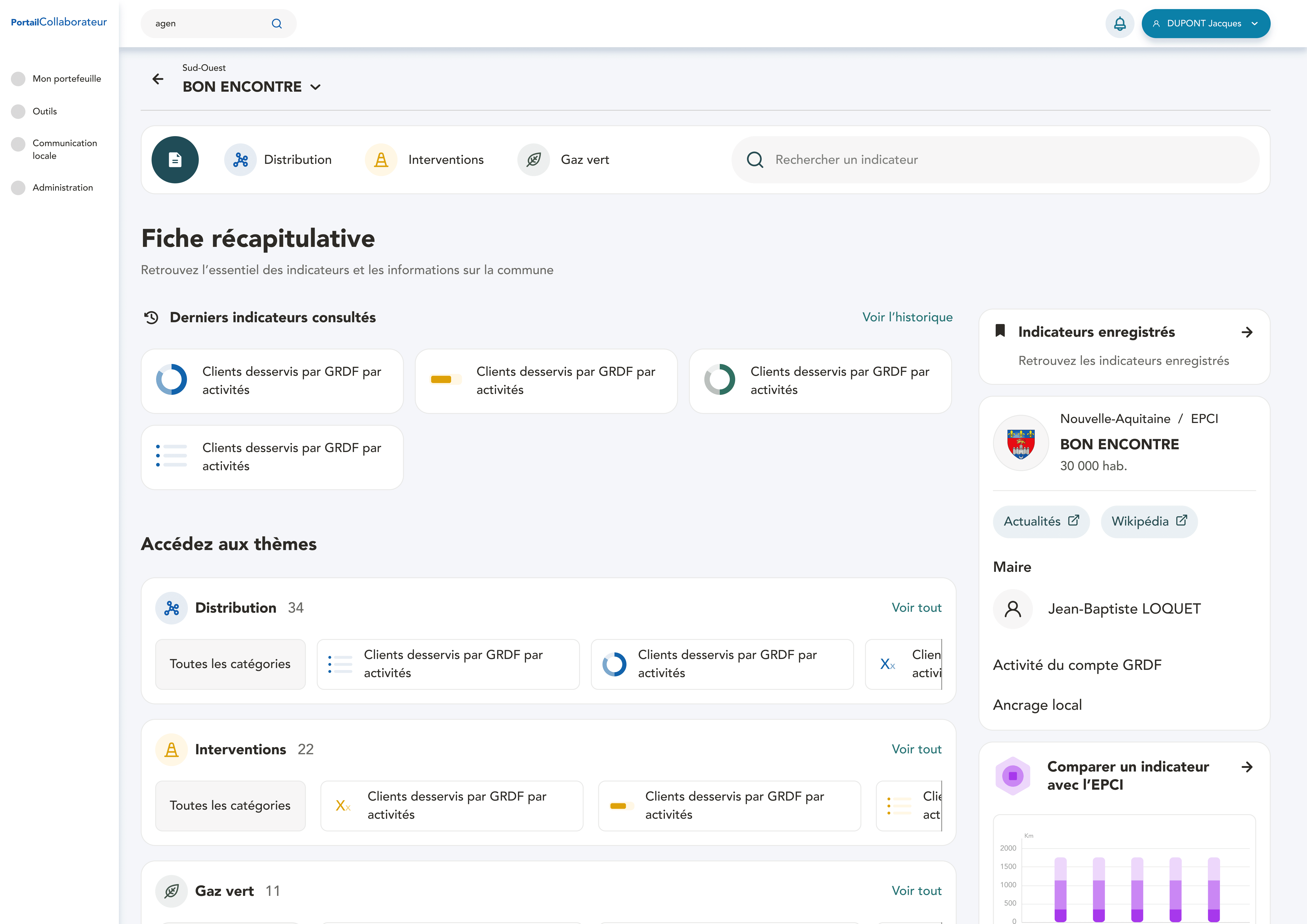Click Voir tout for Interventions theme
Screen dimensions: 1307x924
point(916,749)
